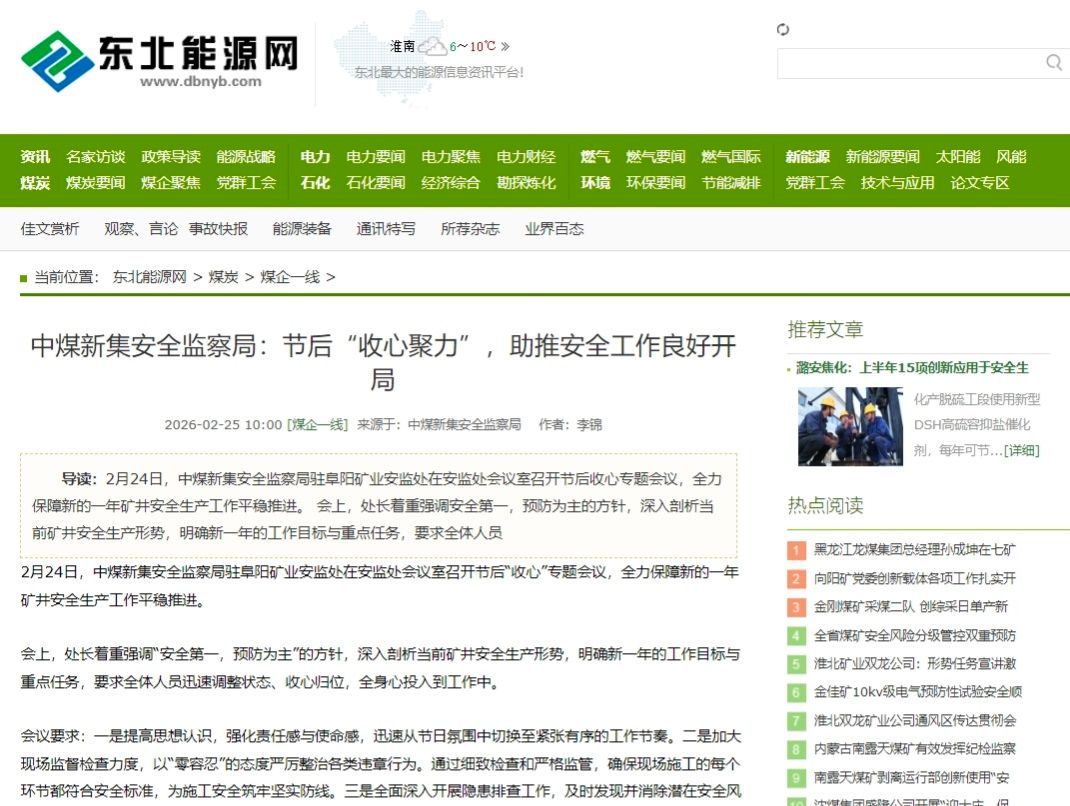The image size is (1070, 806).
Task: Click the 东北能源网 site logo
Action: 160,61
